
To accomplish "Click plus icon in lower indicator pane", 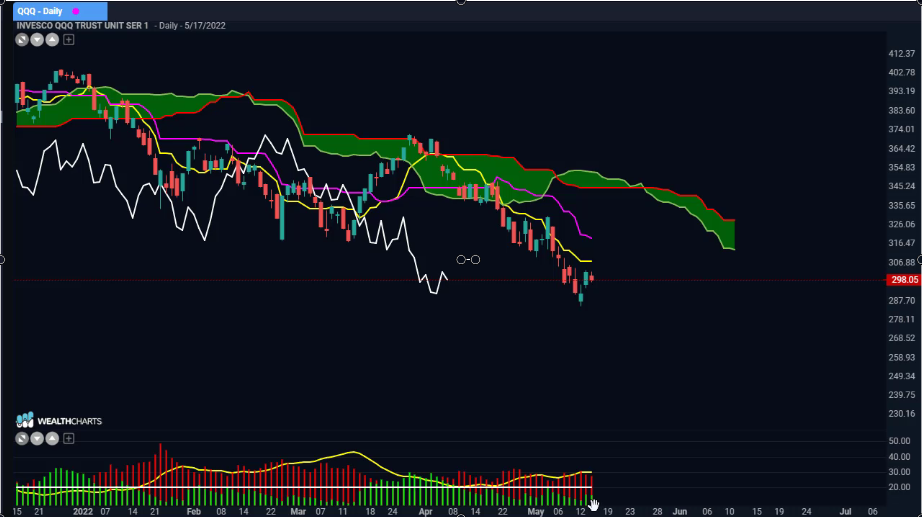I will [x=69, y=439].
